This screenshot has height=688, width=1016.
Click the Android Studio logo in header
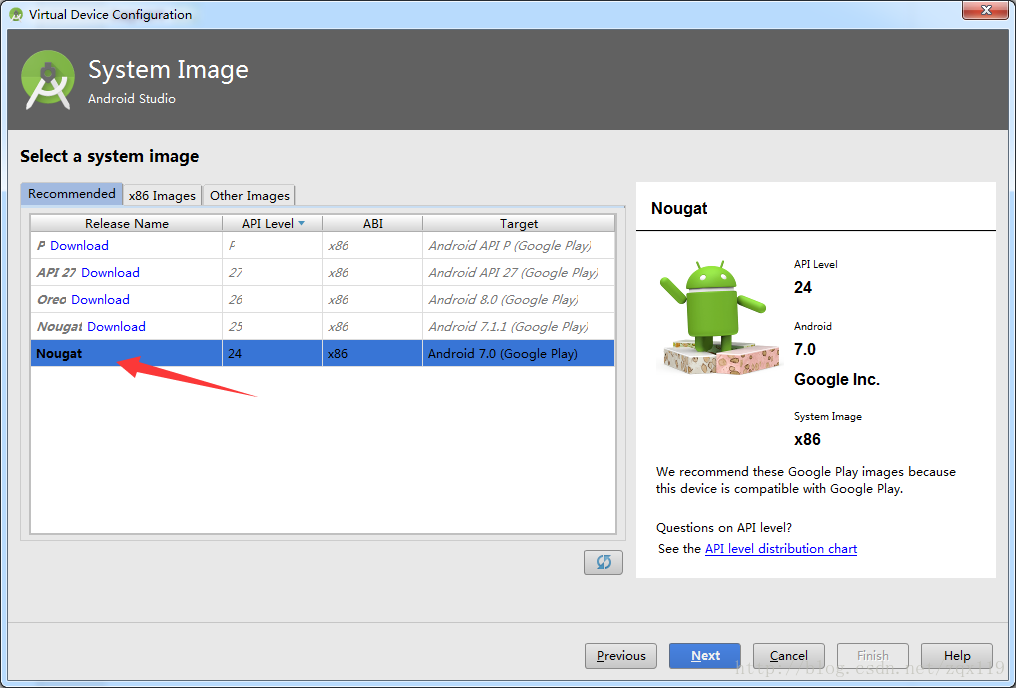click(47, 80)
